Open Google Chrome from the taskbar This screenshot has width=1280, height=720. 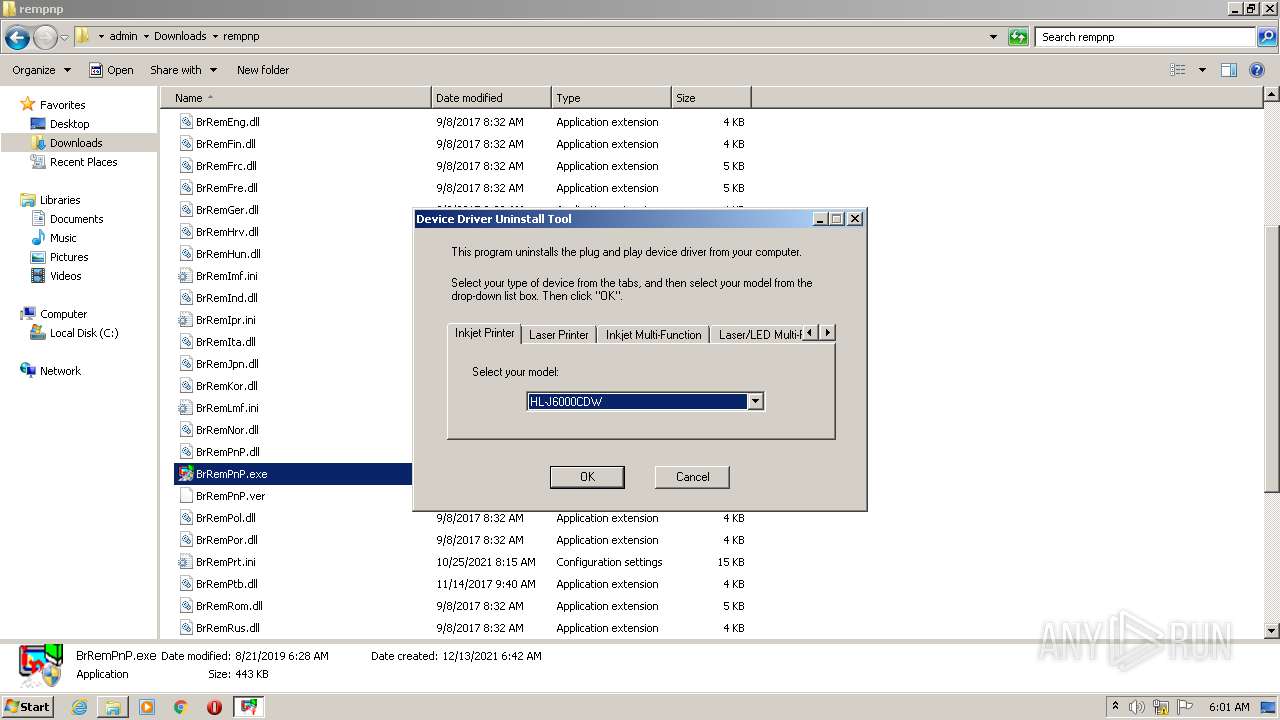click(181, 707)
